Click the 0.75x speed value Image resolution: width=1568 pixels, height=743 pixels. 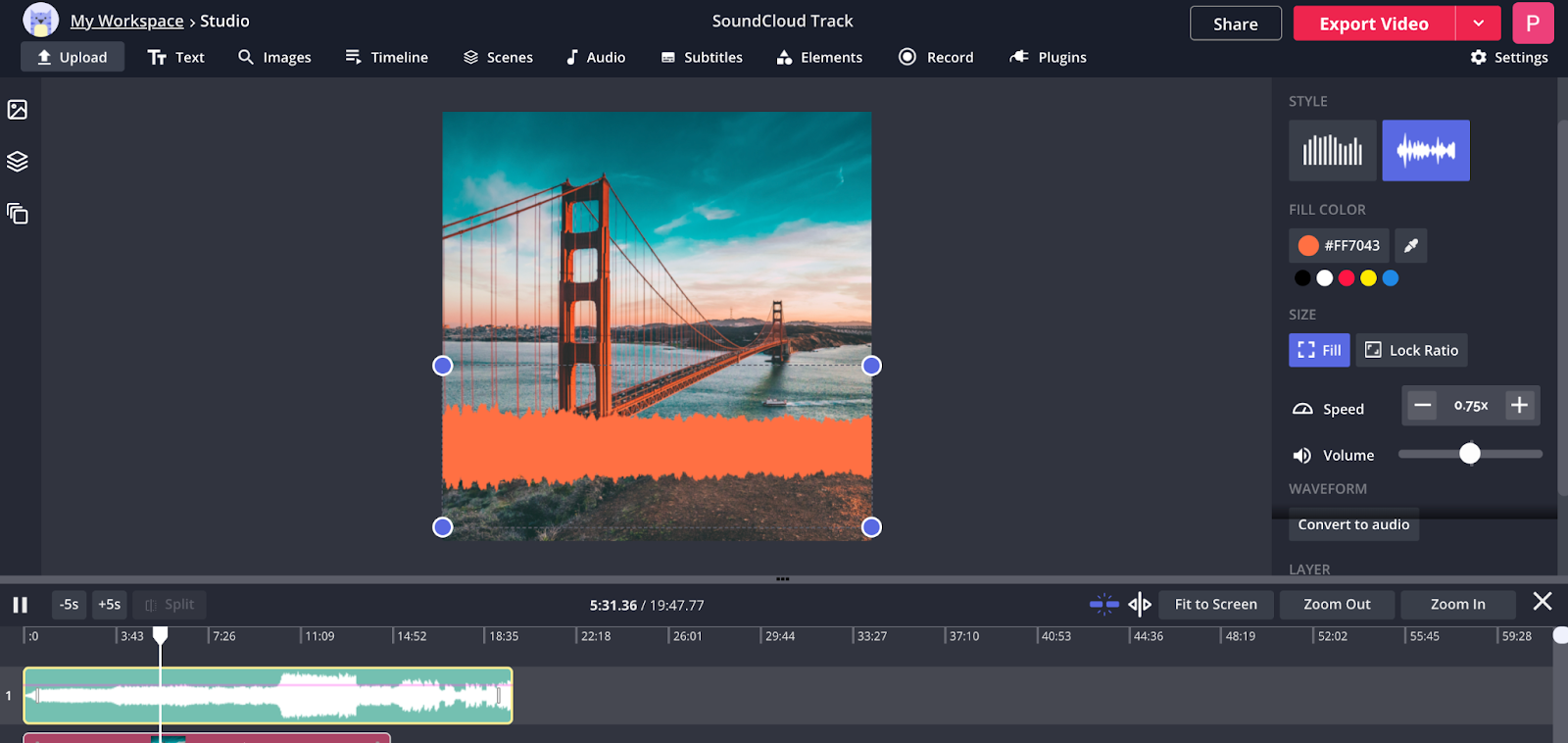coord(1471,406)
